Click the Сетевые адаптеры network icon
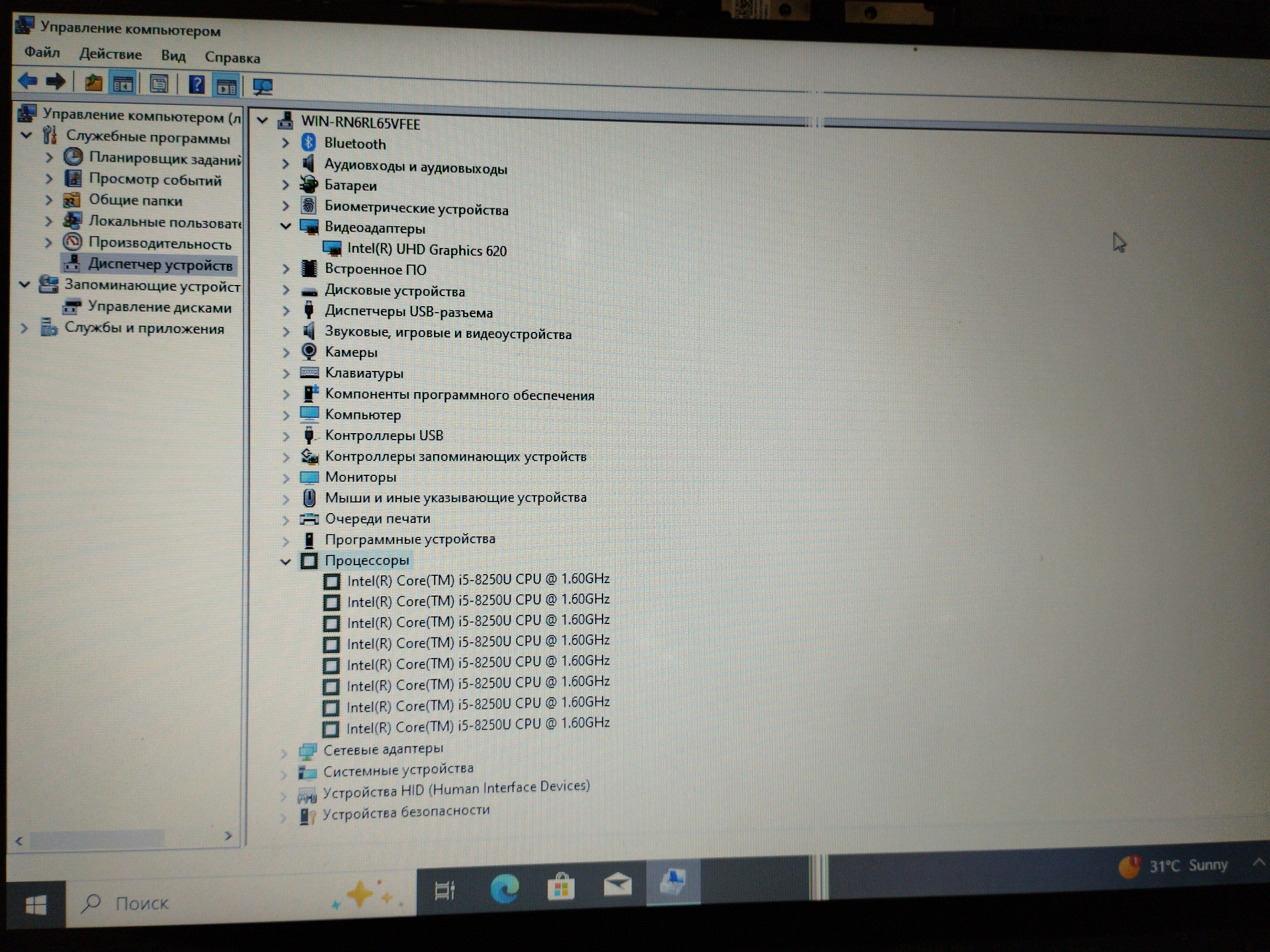The height and width of the screenshot is (952, 1270). point(308,752)
